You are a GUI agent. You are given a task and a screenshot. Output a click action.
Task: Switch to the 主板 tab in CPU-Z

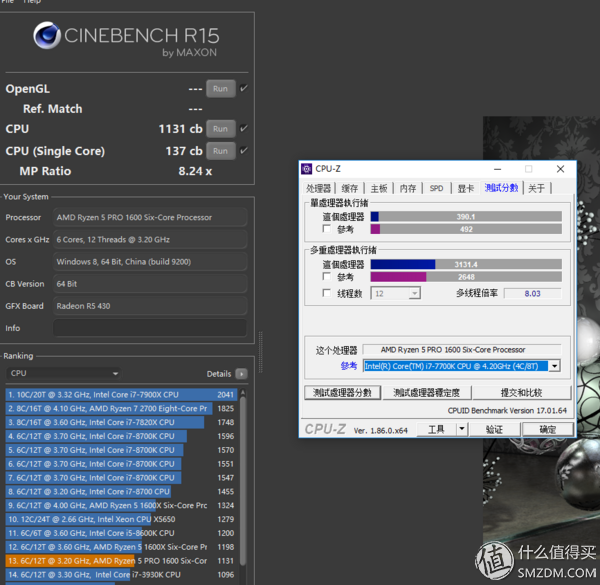379,188
